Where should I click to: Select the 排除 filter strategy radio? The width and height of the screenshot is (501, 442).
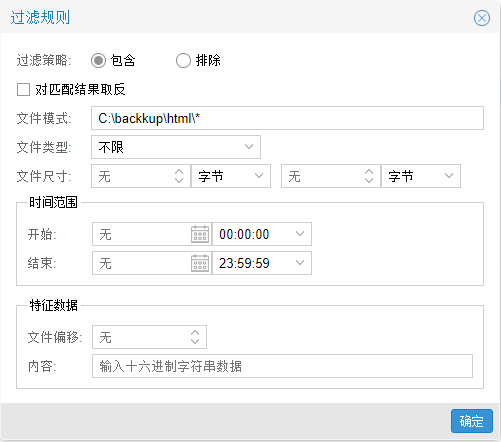click(x=183, y=61)
